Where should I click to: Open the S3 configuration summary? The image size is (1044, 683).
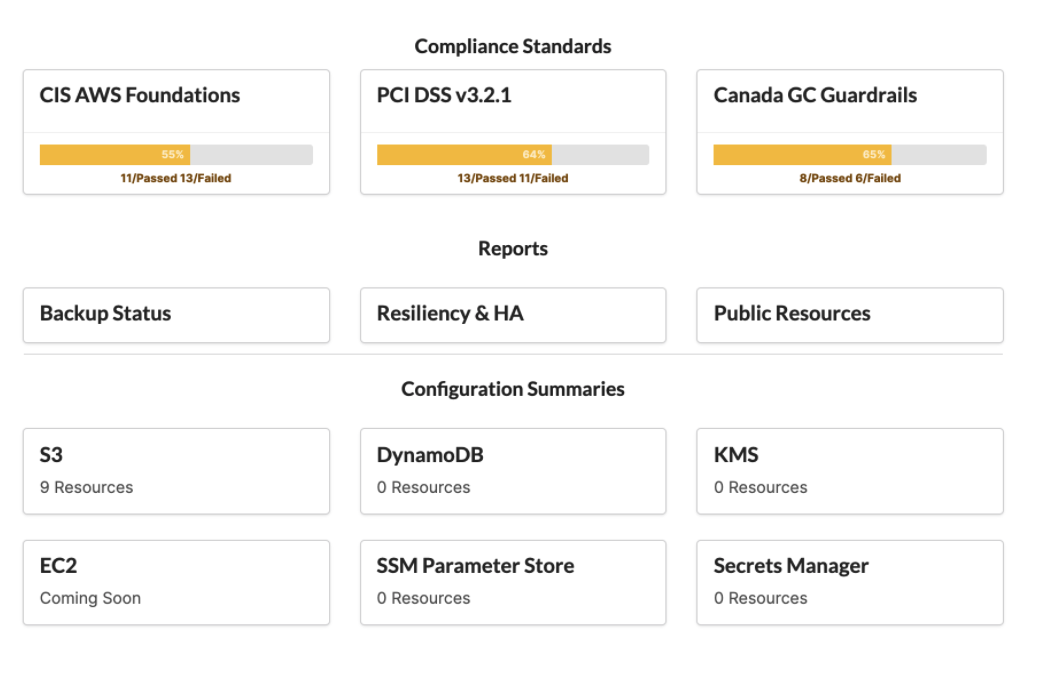[51, 456]
